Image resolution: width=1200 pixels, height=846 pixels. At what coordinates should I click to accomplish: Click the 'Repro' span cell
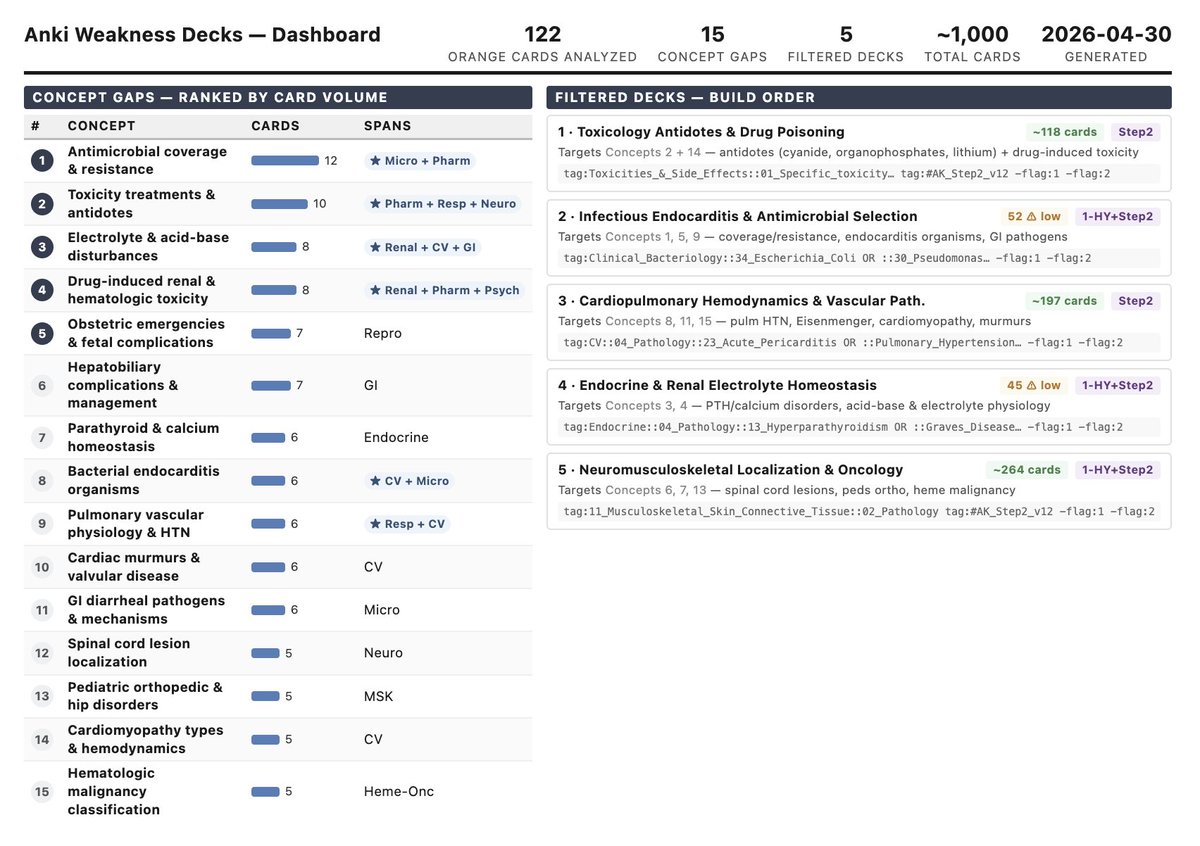point(383,333)
